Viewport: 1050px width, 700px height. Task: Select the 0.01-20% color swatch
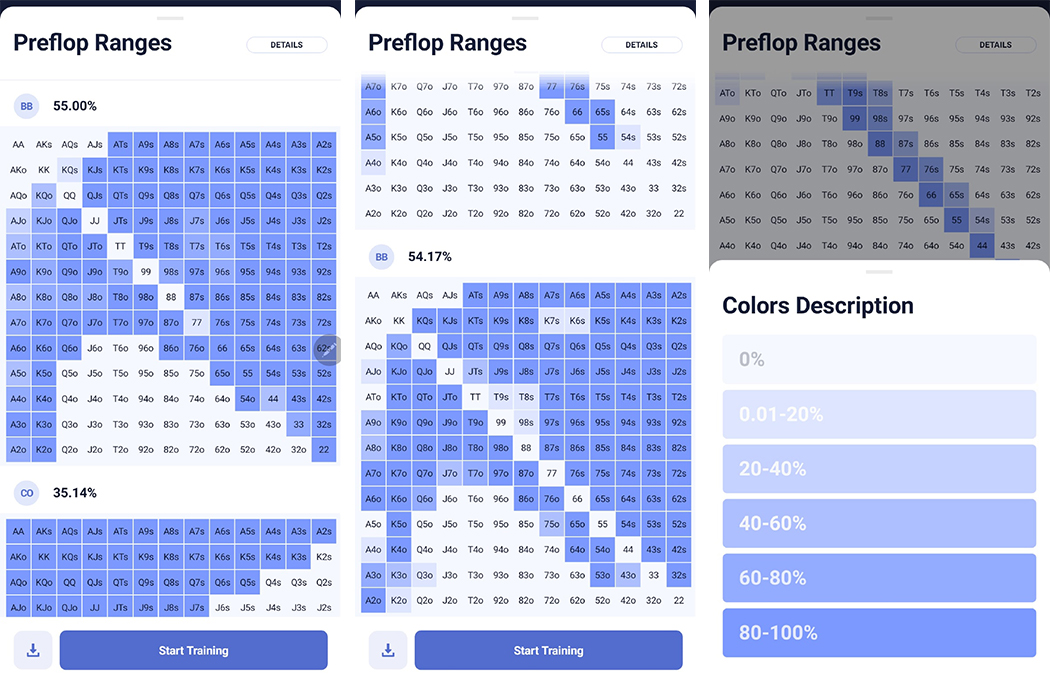click(879, 414)
